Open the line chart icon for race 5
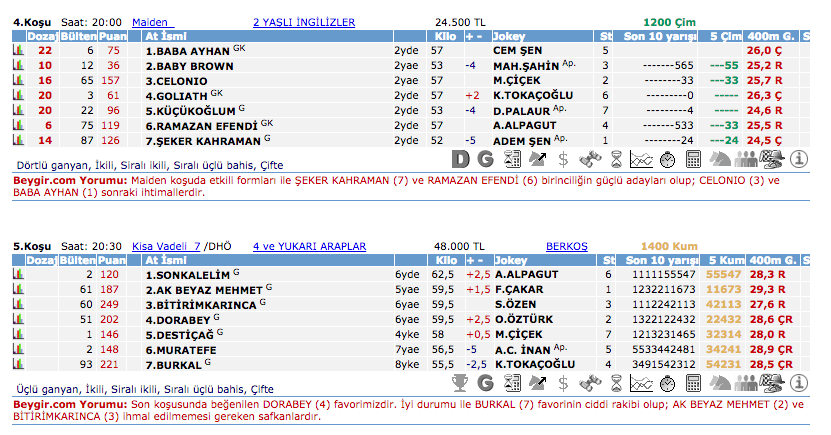 pyautogui.click(x=642, y=382)
